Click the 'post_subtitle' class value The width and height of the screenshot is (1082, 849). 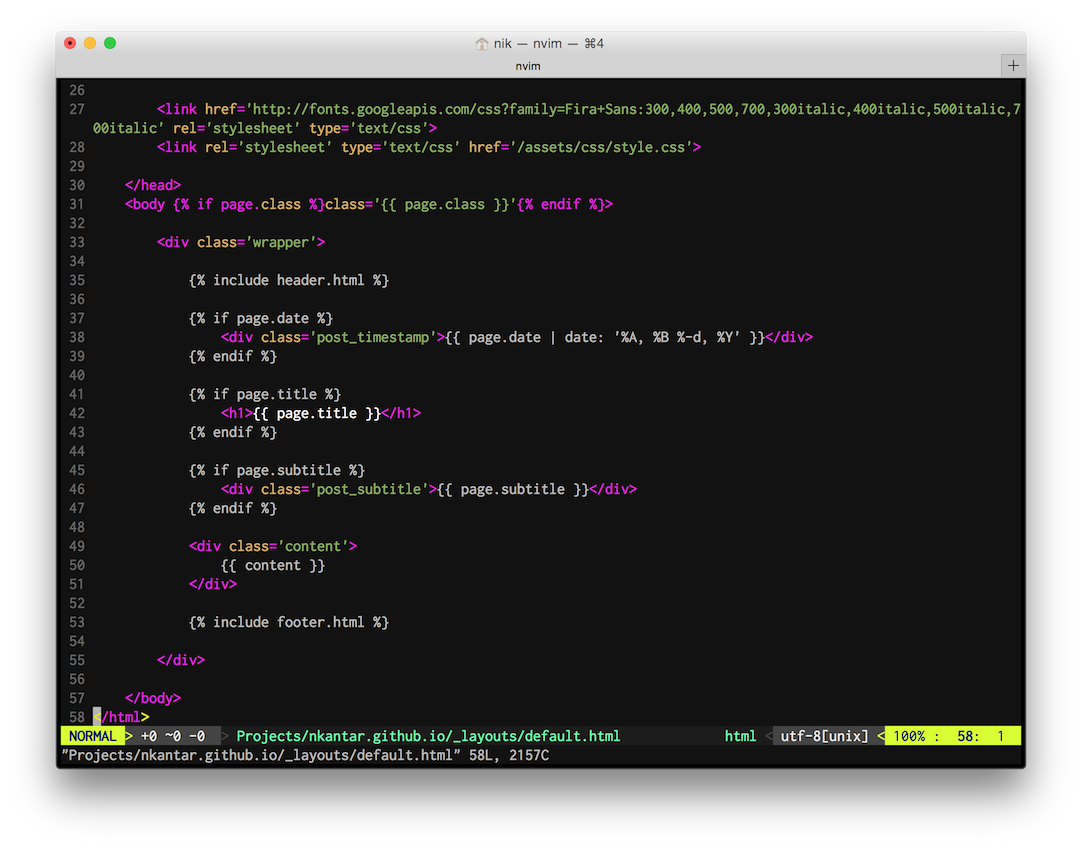click(368, 489)
